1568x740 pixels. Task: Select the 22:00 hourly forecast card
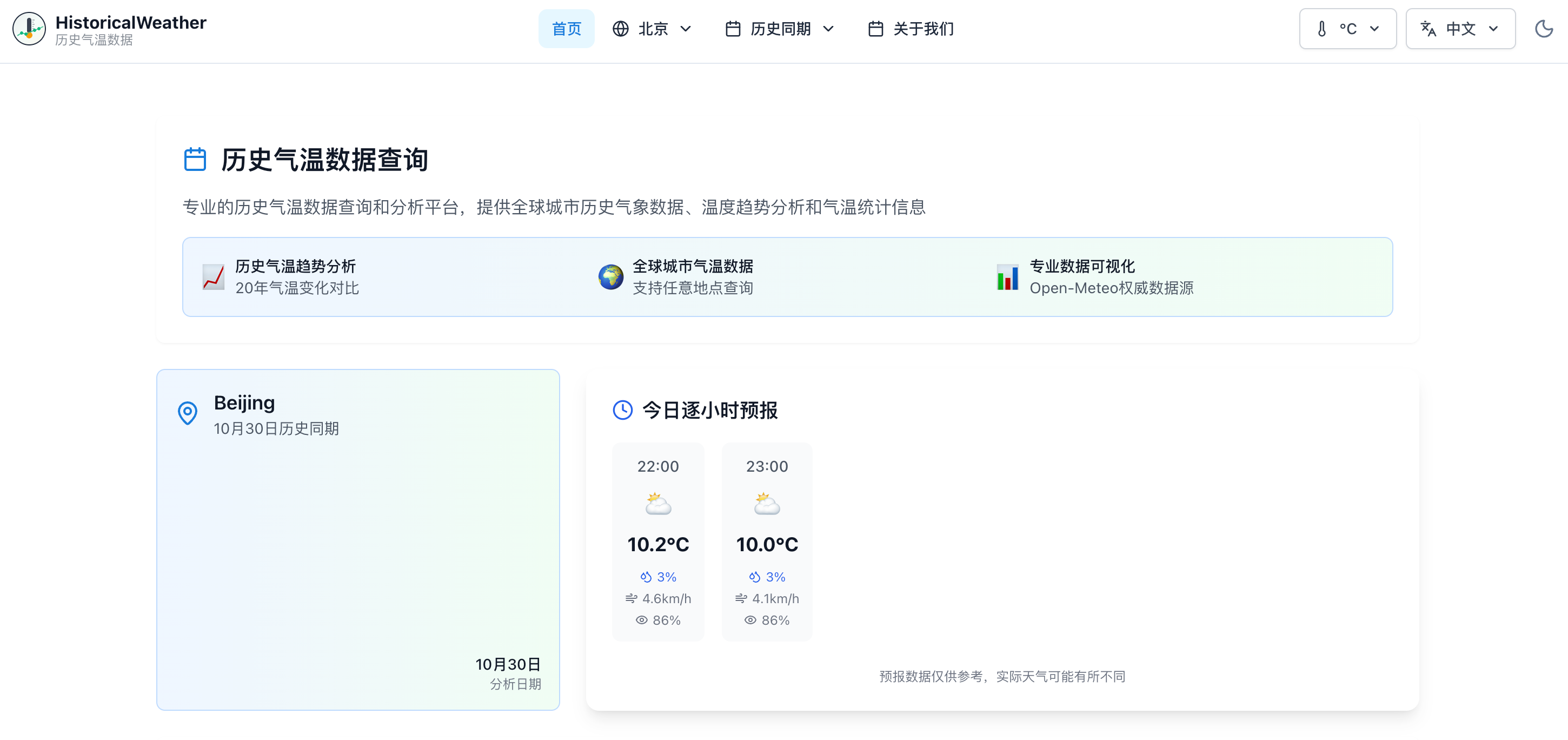[658, 541]
